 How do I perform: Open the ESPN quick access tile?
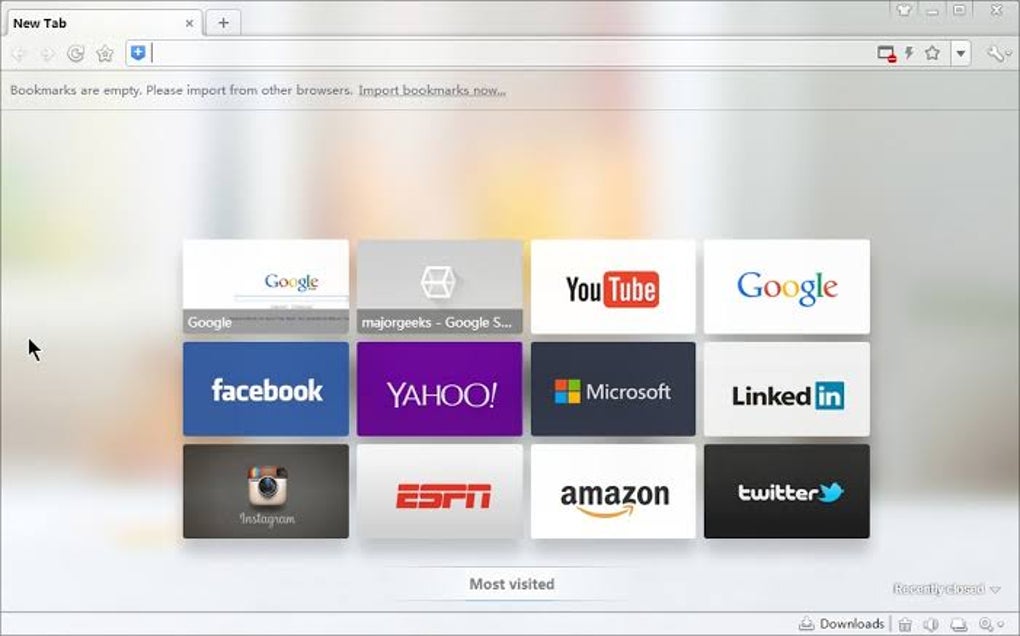pyautogui.click(x=439, y=491)
